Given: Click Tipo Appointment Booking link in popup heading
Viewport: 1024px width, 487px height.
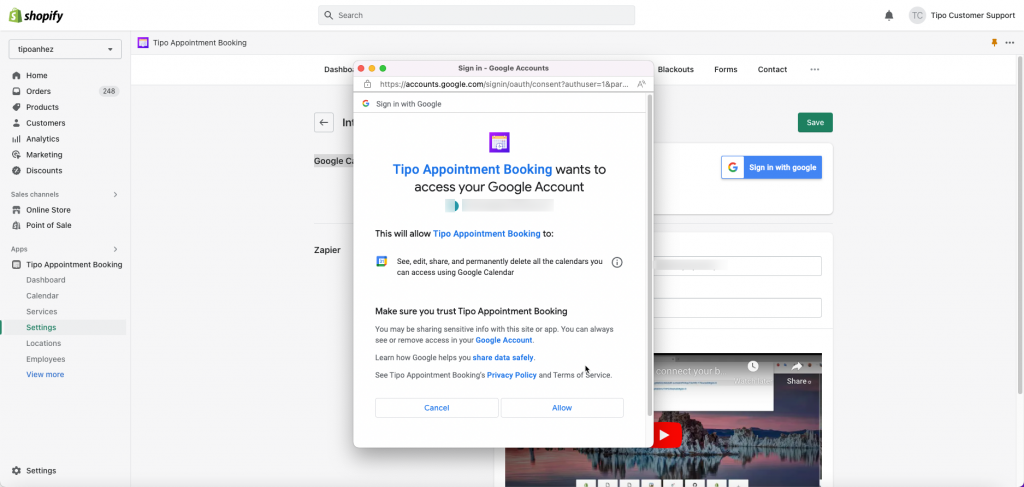Looking at the screenshot, I should tap(472, 169).
